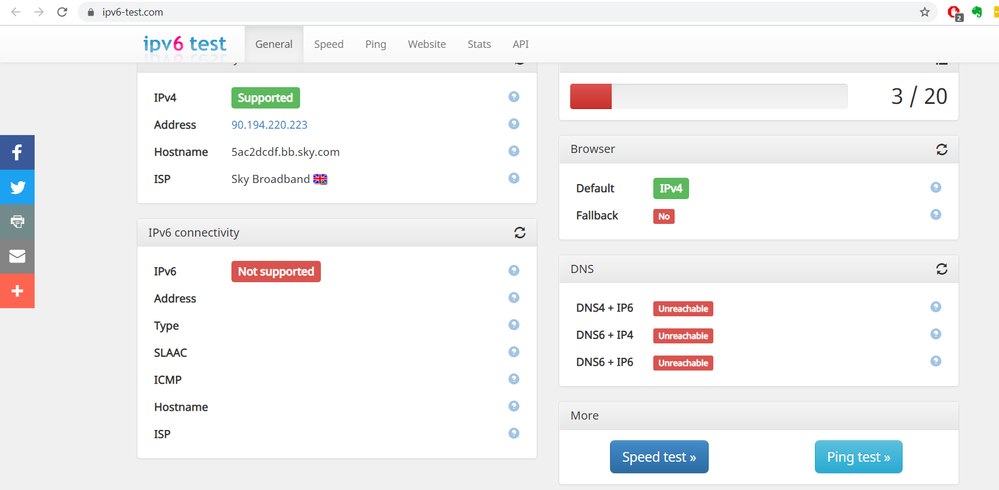Click the email share envelope icon
This screenshot has width=999, height=490.
17,256
